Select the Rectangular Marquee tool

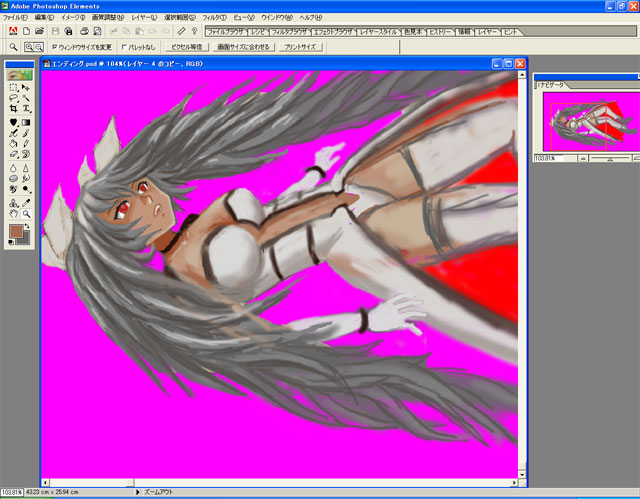tap(13, 88)
